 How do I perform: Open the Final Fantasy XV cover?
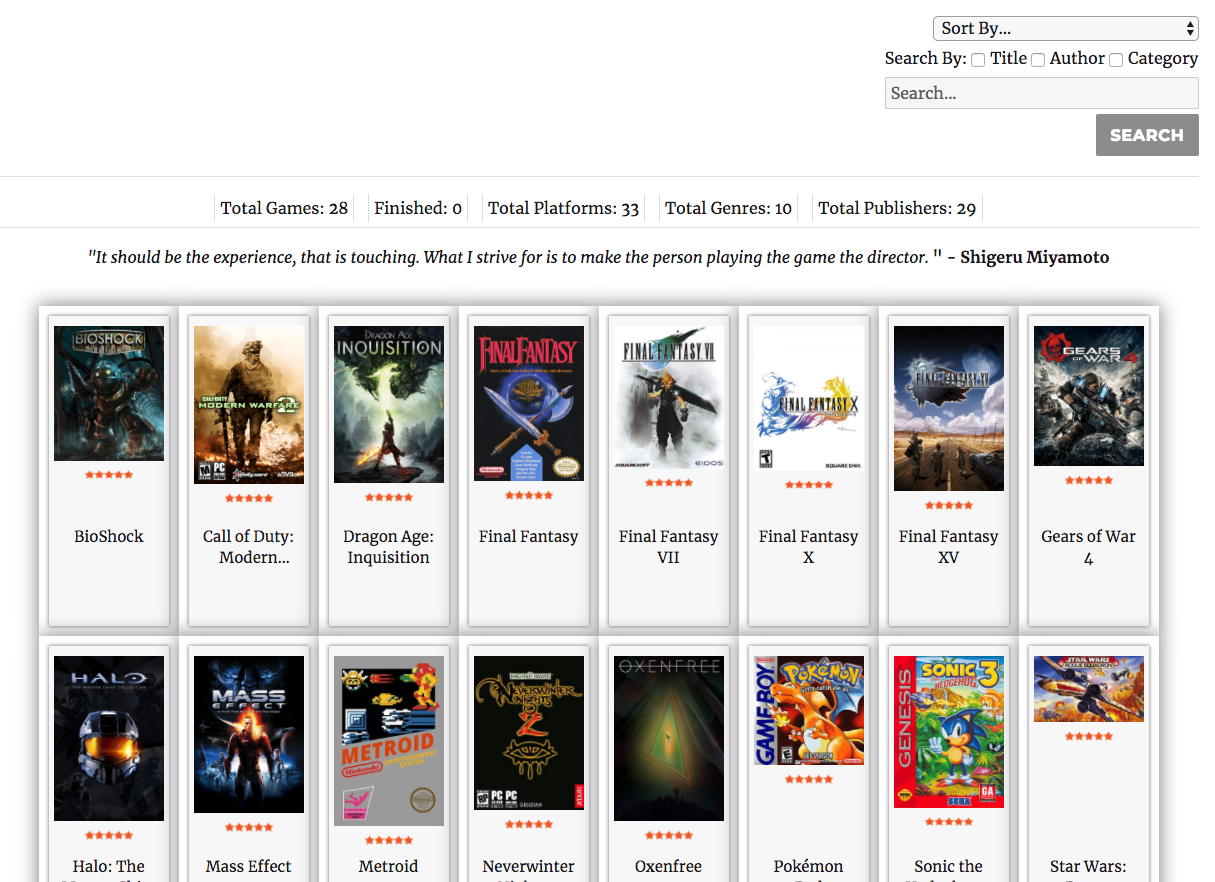(949, 408)
